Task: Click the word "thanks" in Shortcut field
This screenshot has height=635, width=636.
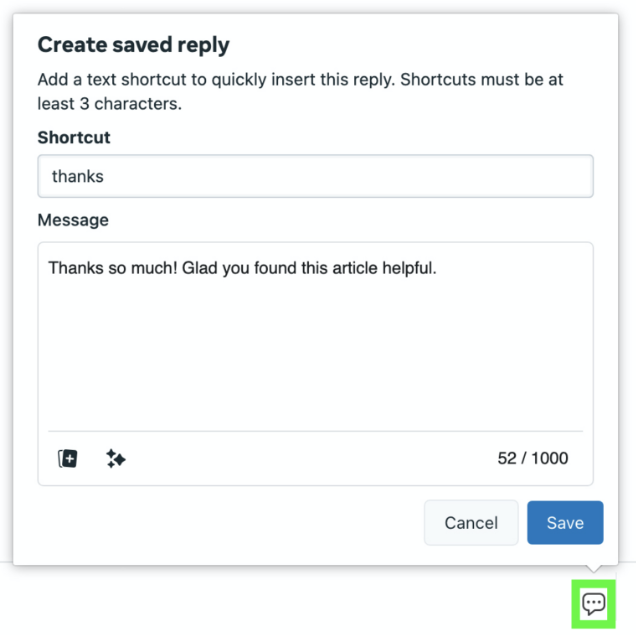Action: (78, 177)
